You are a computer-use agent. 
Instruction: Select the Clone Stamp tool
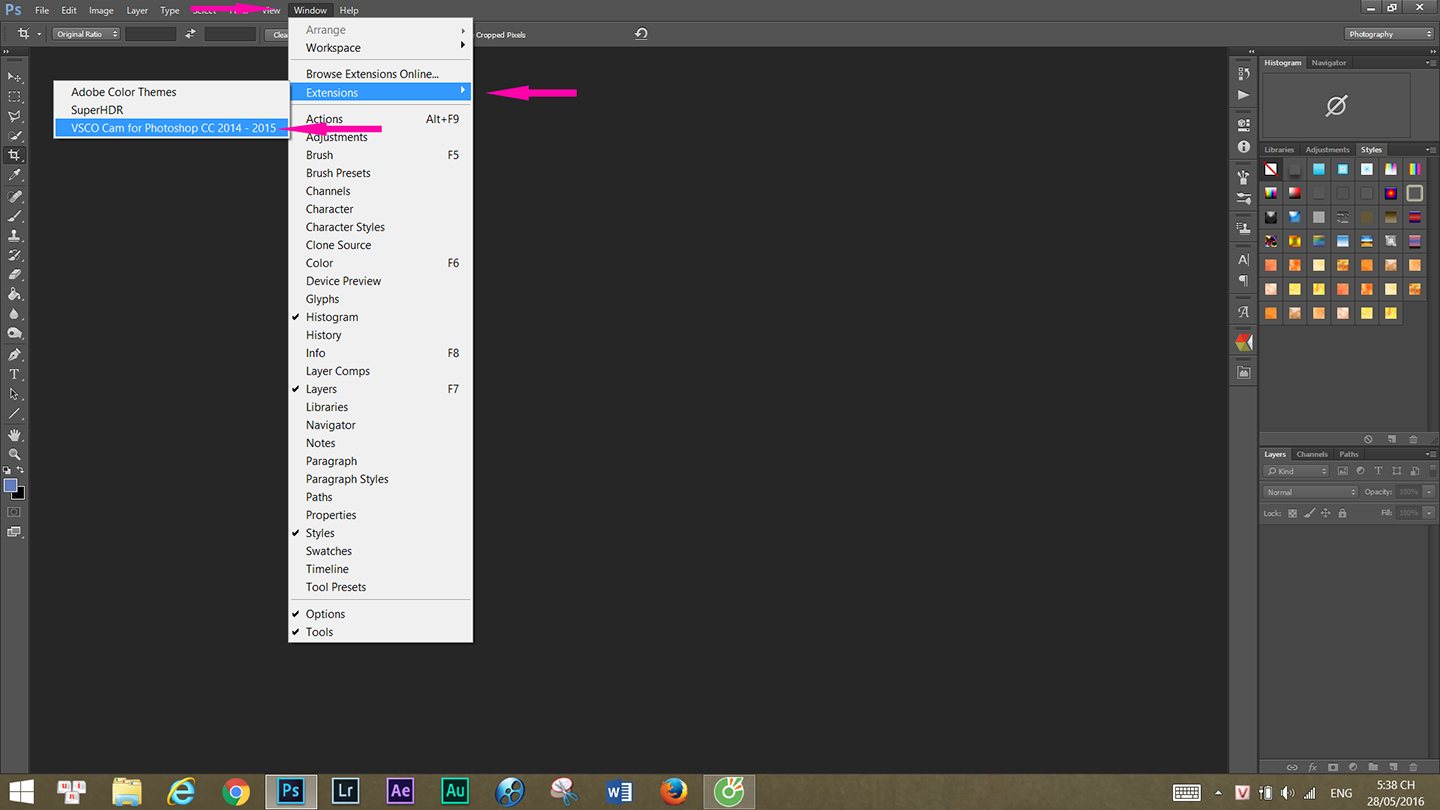coord(14,236)
